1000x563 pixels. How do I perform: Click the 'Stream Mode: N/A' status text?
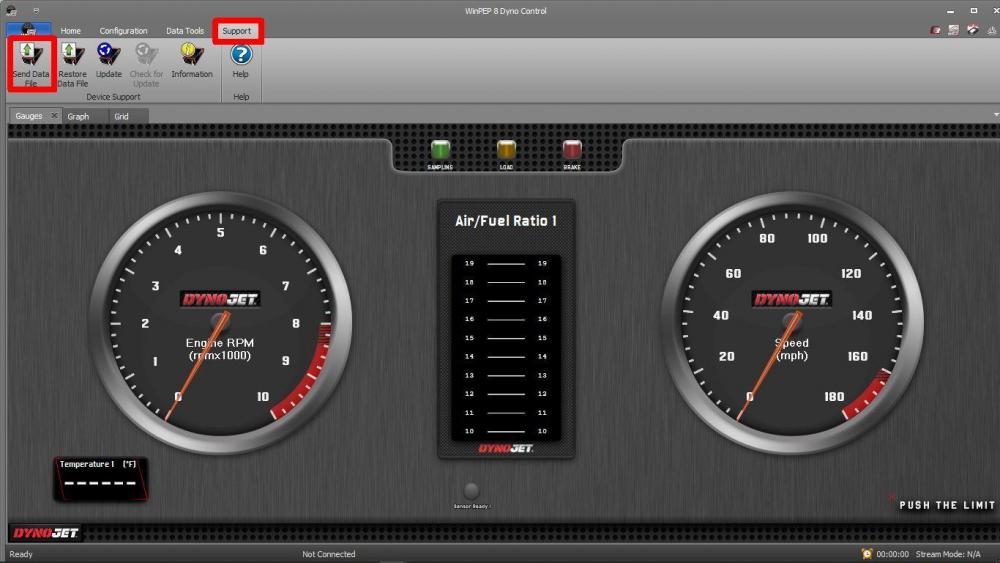tap(948, 553)
